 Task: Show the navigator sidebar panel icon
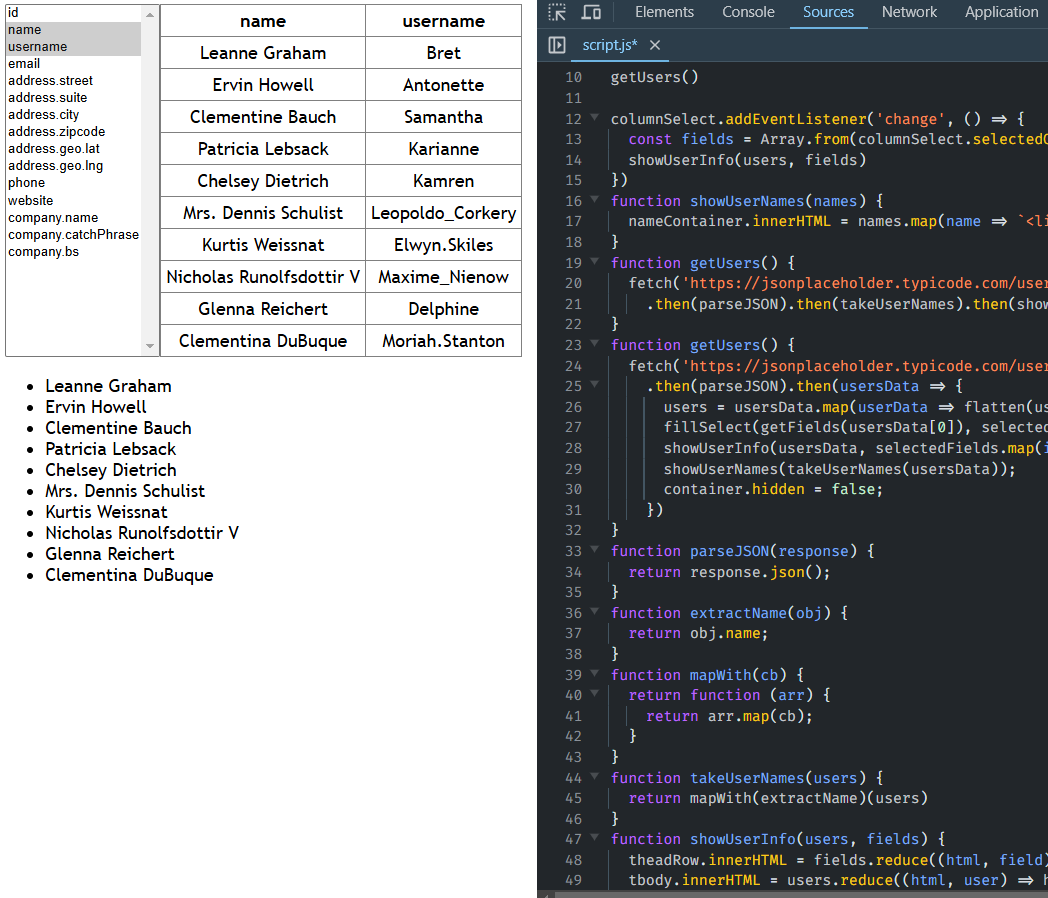coord(557,45)
